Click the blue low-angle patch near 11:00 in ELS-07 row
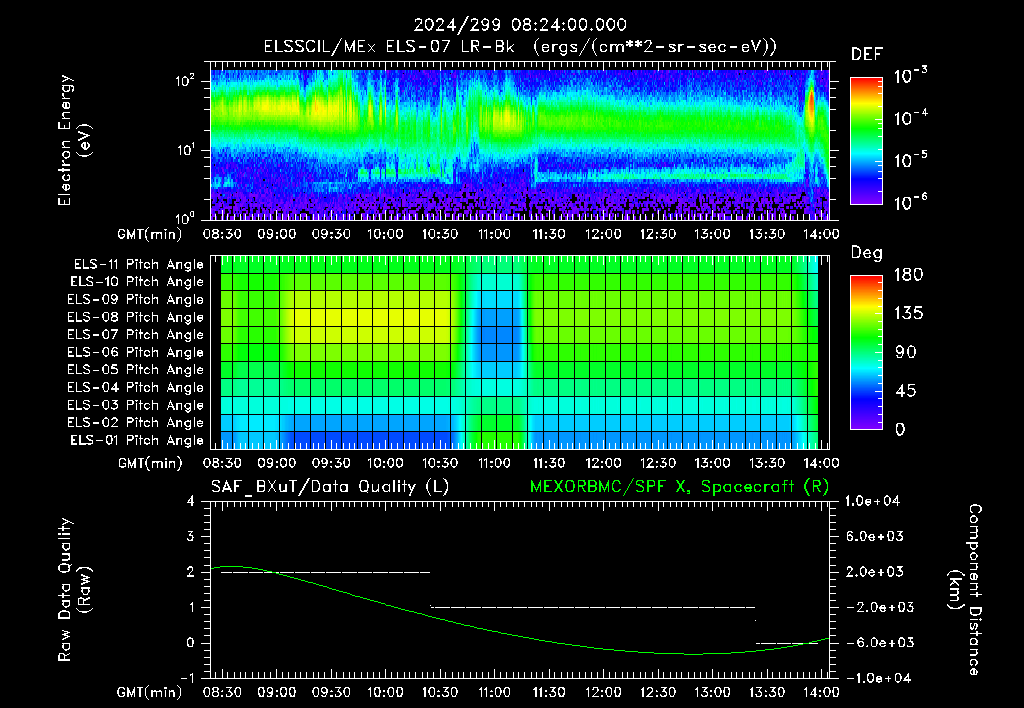Image resolution: width=1024 pixels, height=708 pixels. tap(496, 334)
